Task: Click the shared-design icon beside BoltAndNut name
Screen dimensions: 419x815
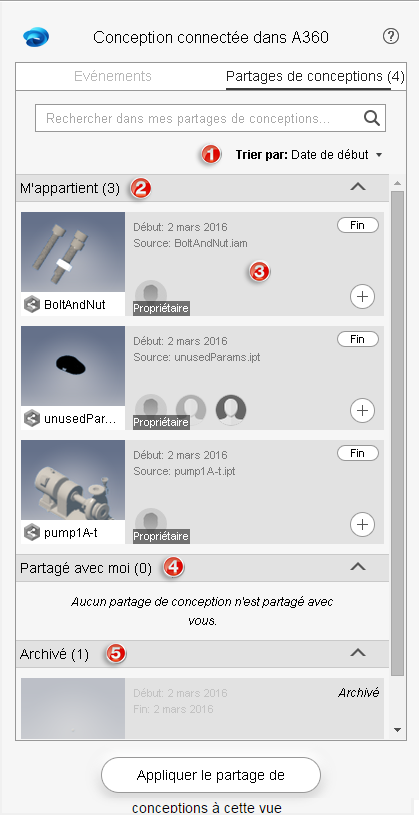Action: click(32, 305)
